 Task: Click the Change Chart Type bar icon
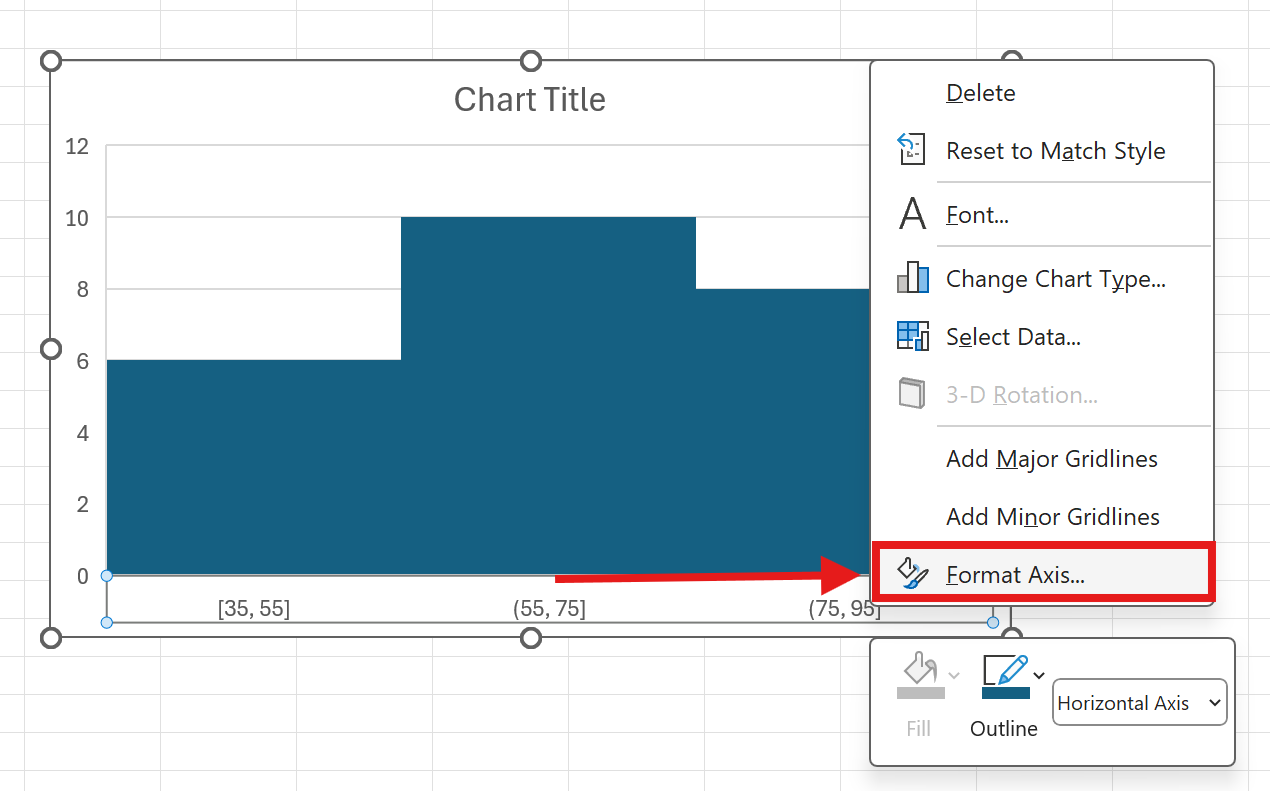[912, 278]
